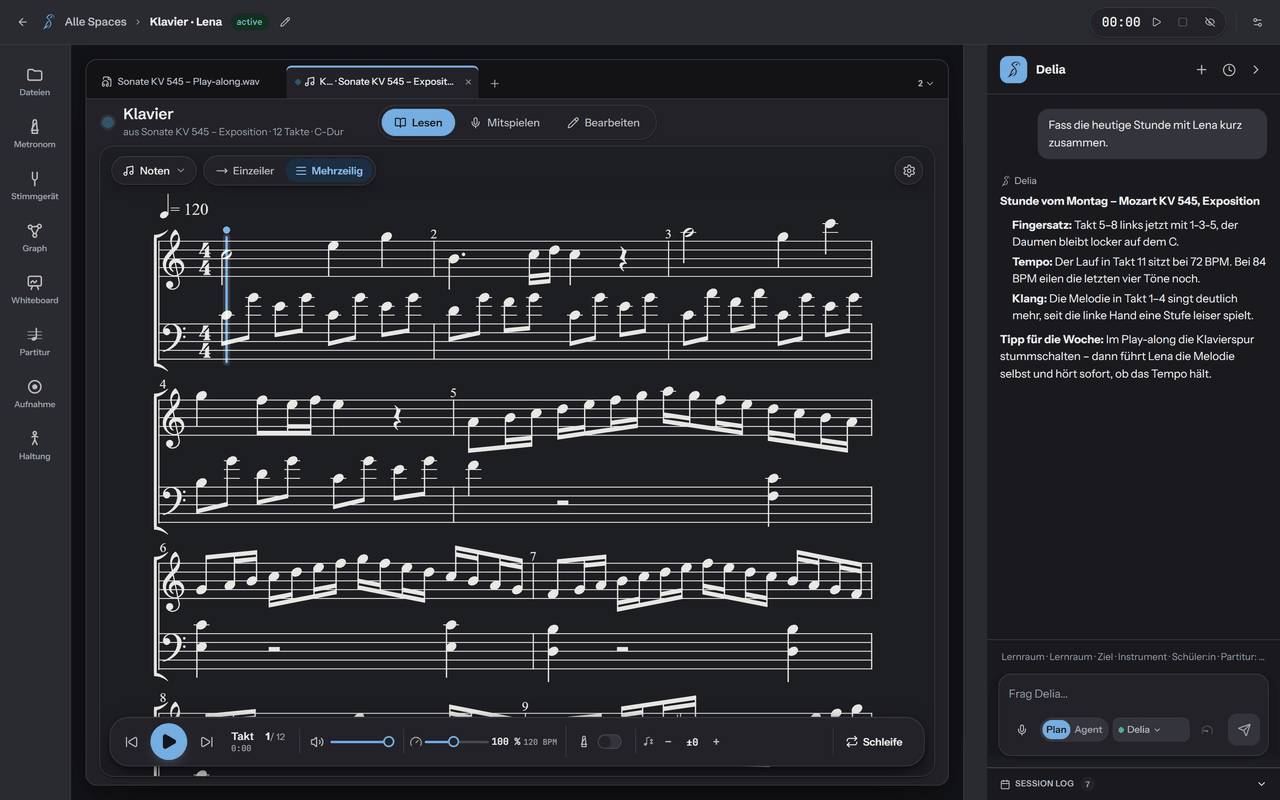The height and width of the screenshot is (800, 1280).
Task: Open the Metronom tool in the sidebar
Action: point(35,134)
